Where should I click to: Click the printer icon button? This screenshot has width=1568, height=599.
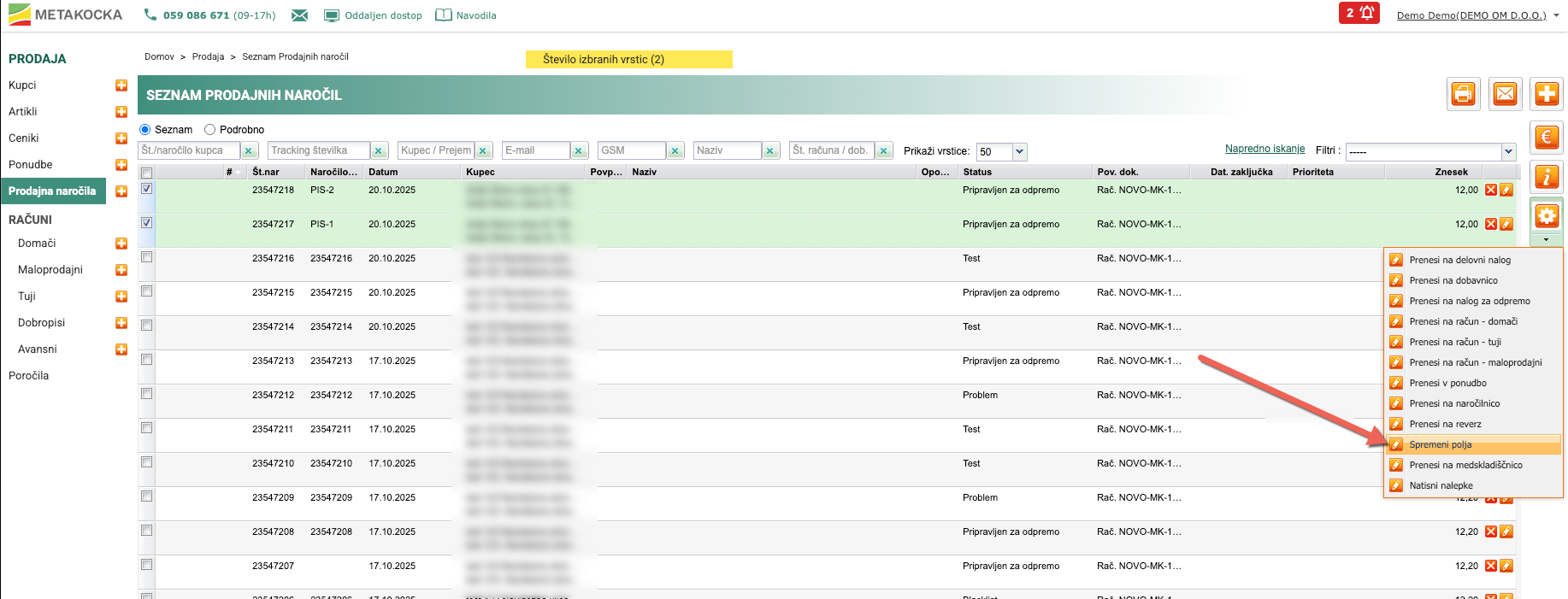[1463, 94]
